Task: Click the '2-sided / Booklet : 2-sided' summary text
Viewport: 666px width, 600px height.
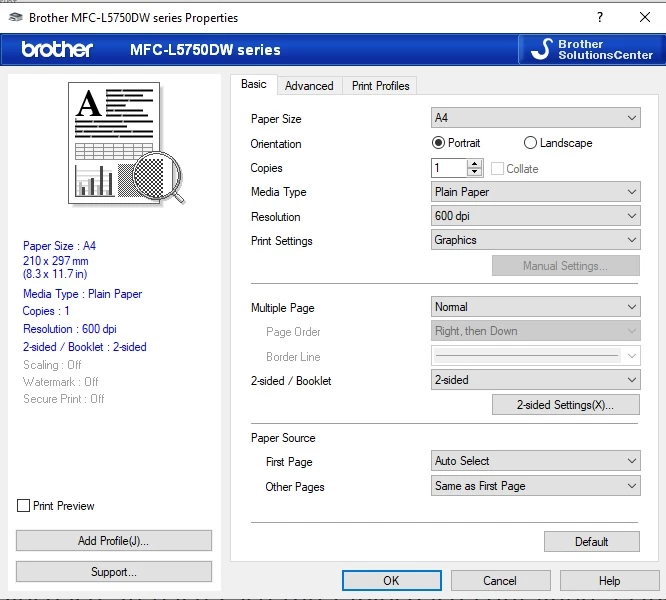Action: pyautogui.click(x=85, y=347)
